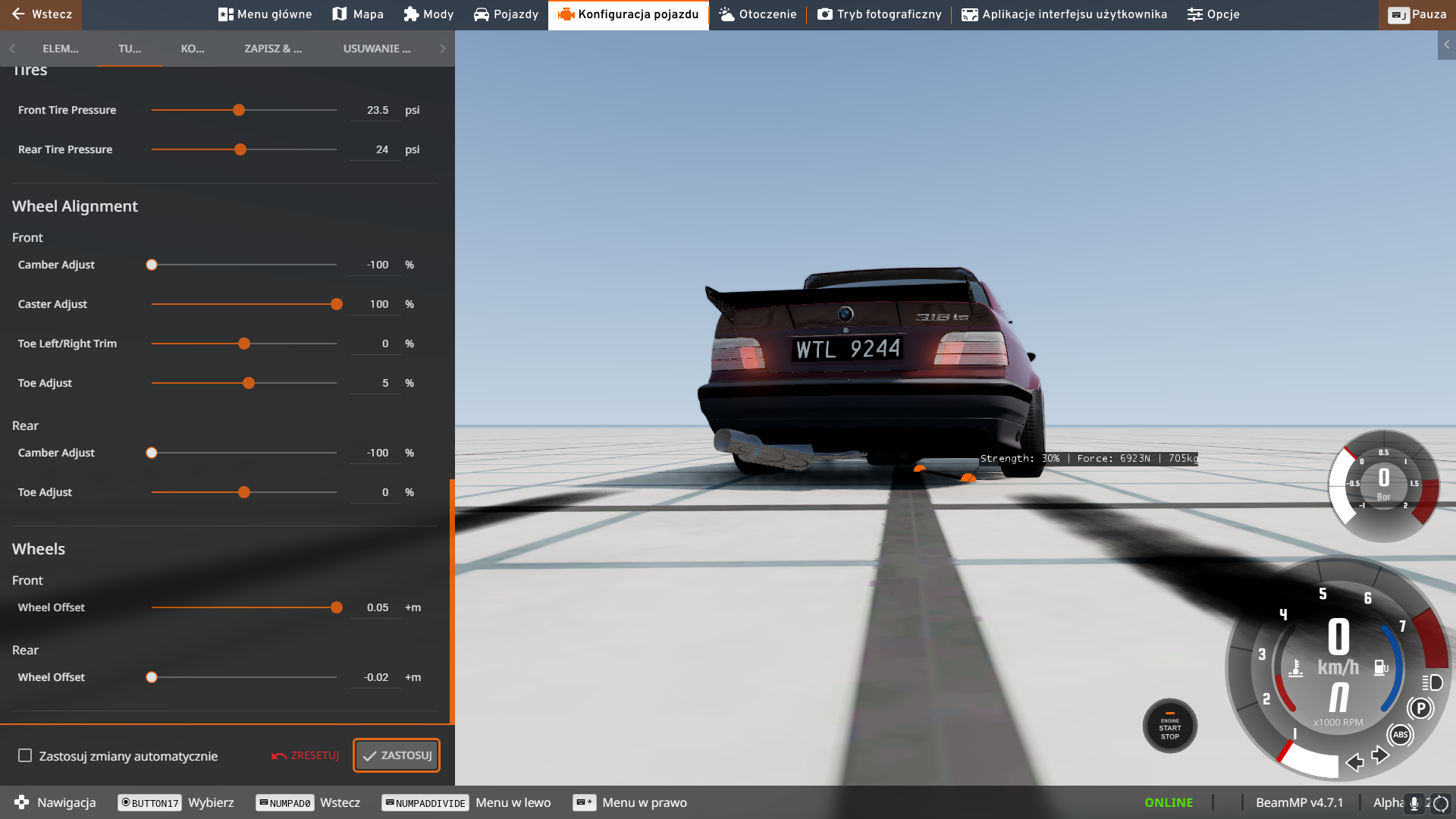Click the Wheels section heading
This screenshot has height=819, width=1456.
[39, 549]
